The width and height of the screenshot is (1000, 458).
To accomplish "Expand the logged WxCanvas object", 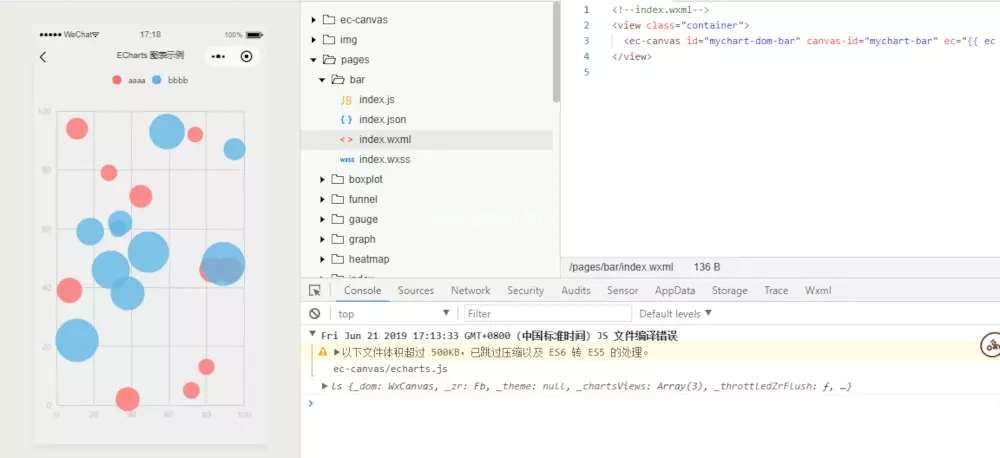I will 324,386.
